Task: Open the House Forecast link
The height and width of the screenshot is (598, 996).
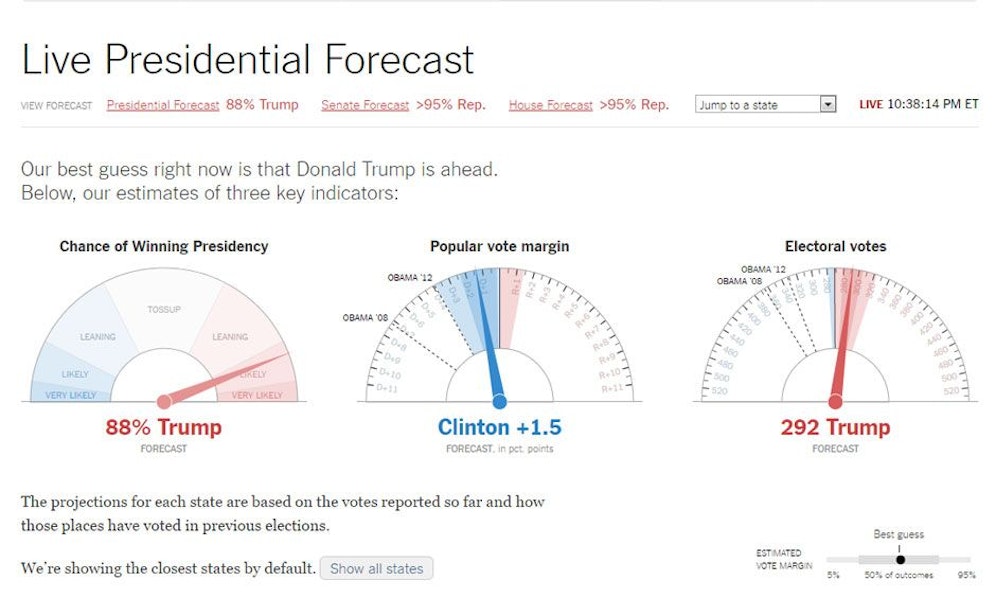Action: (x=551, y=105)
